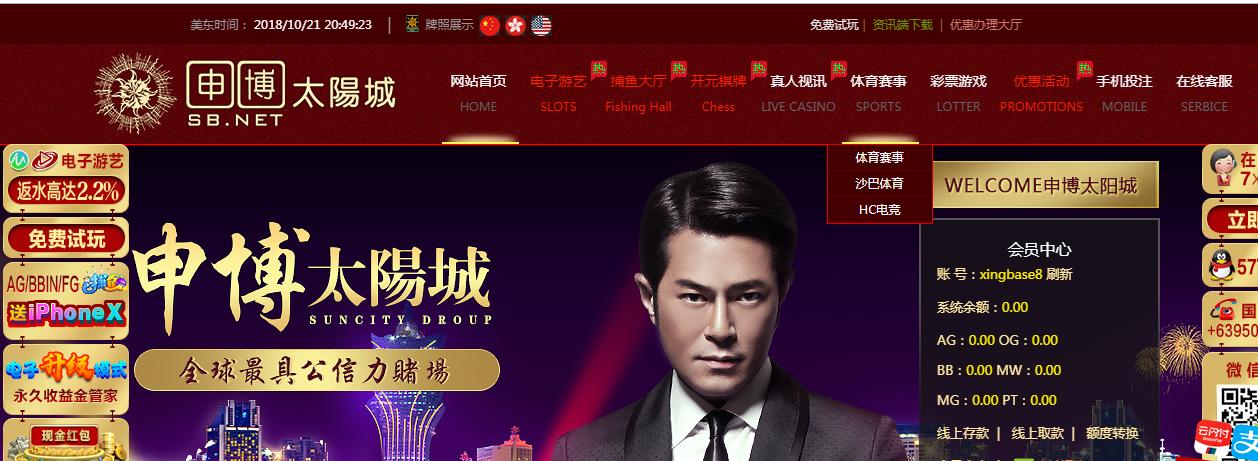This screenshot has width=1258, height=461.
Task: Choose HC电竞 from sports dropdown
Action: (879, 209)
